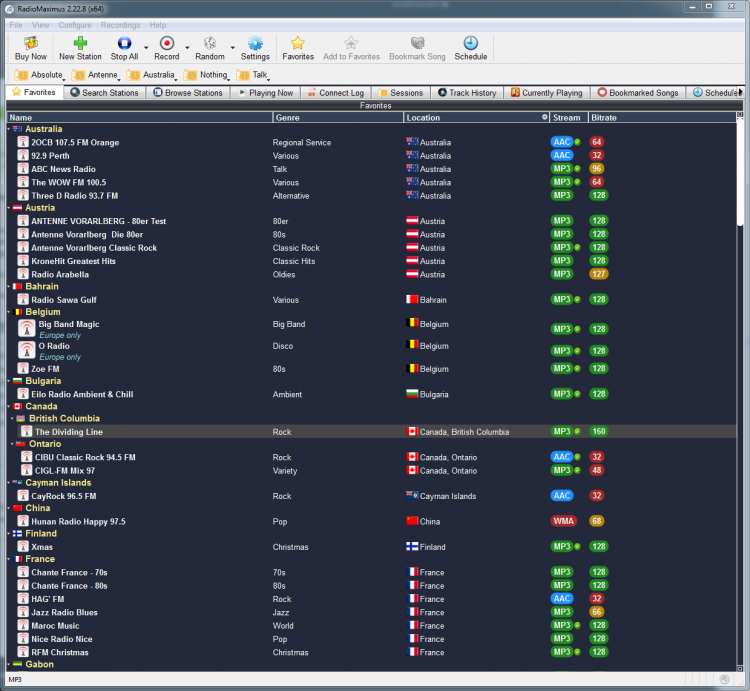Open the Stop All dropdown arrow
Image resolution: width=750 pixels, height=691 pixels.
[x=146, y=48]
